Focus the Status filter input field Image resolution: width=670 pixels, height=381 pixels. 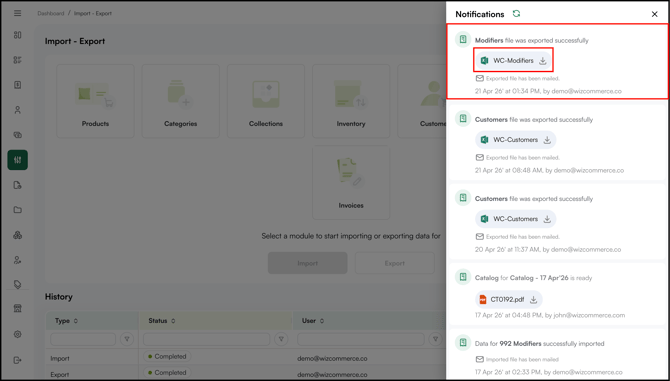pos(206,339)
